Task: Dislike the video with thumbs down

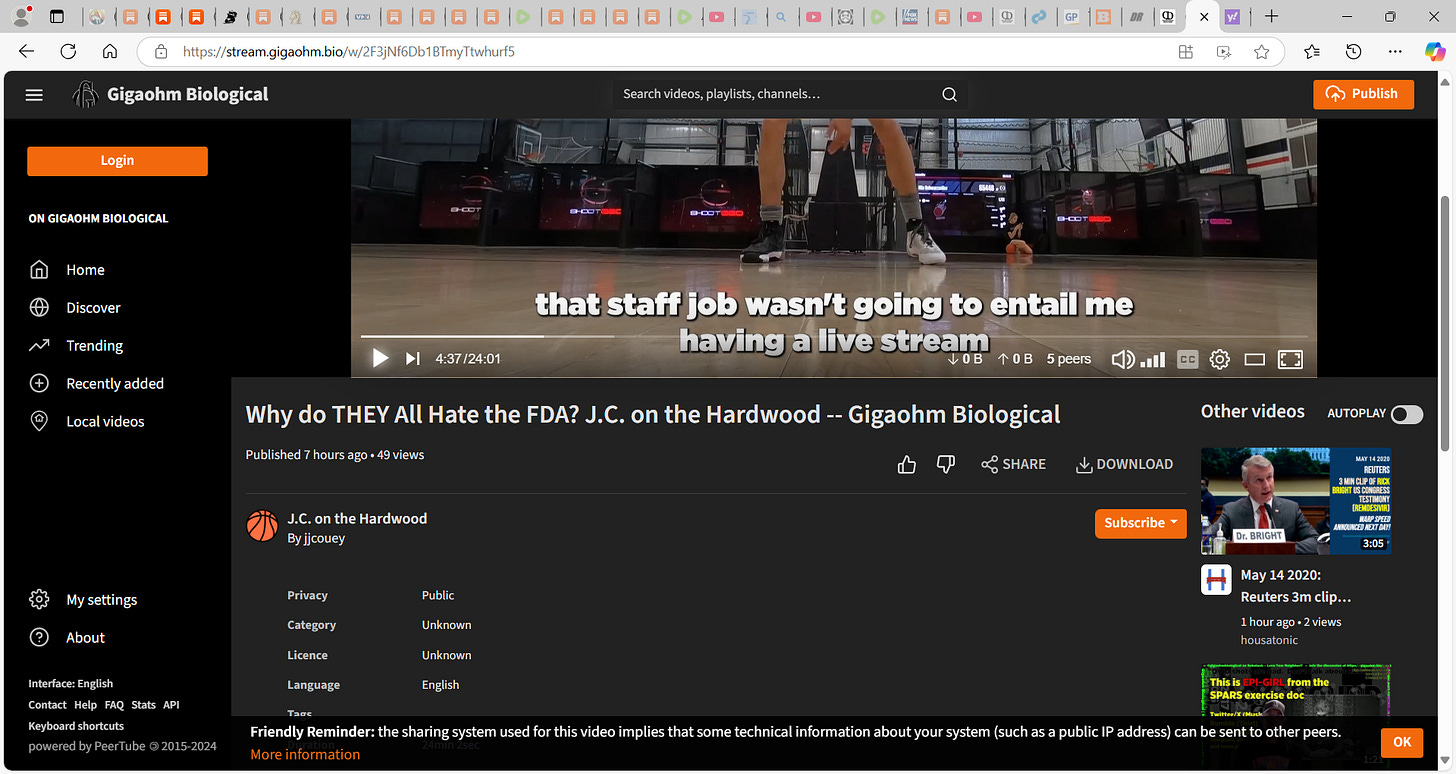Action: point(946,464)
